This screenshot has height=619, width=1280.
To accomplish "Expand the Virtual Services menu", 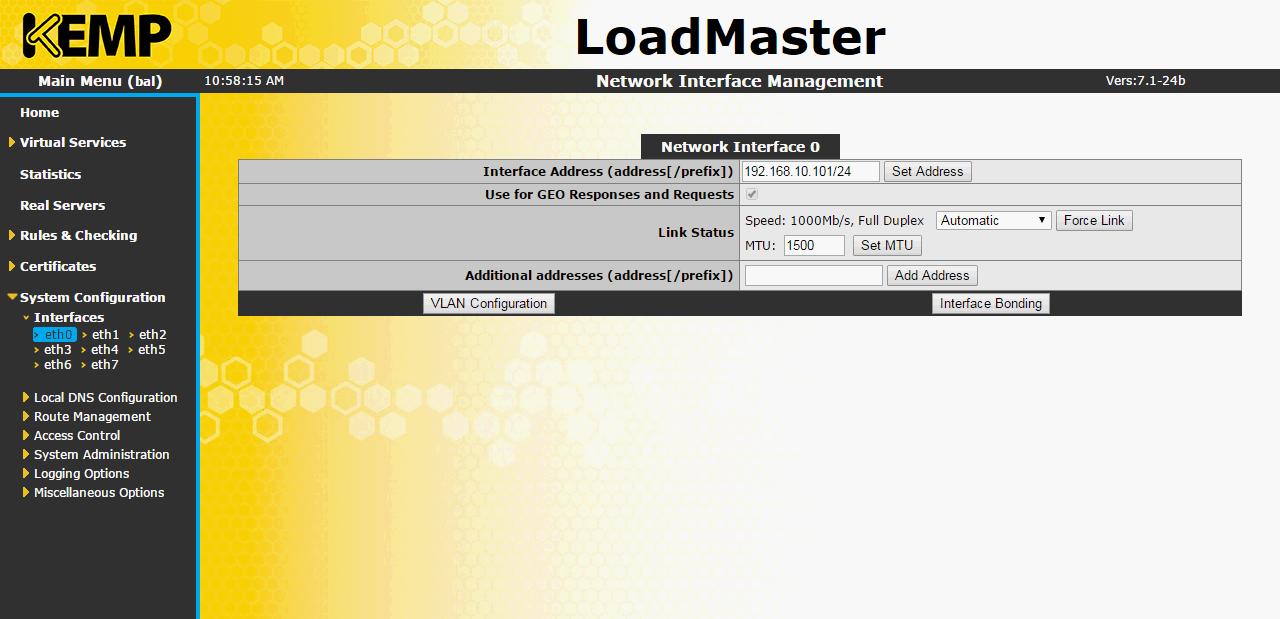I will pyautogui.click(x=72, y=143).
